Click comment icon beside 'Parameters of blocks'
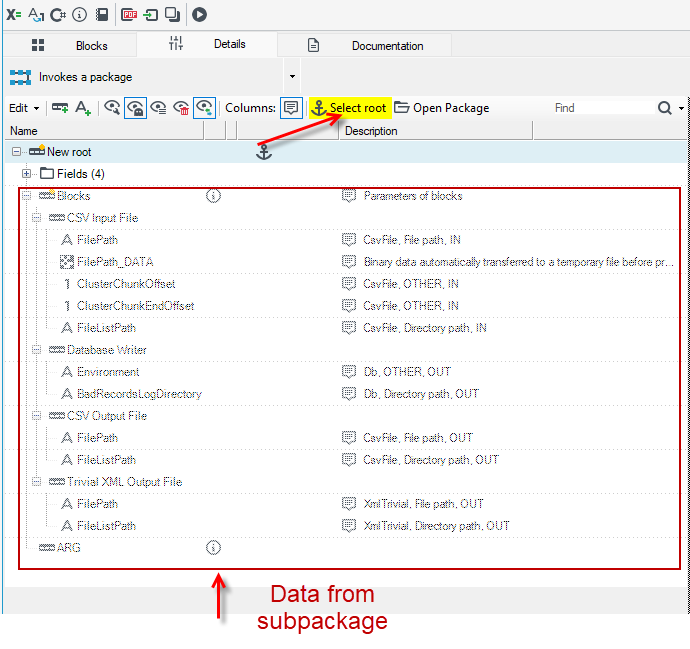 tap(349, 196)
